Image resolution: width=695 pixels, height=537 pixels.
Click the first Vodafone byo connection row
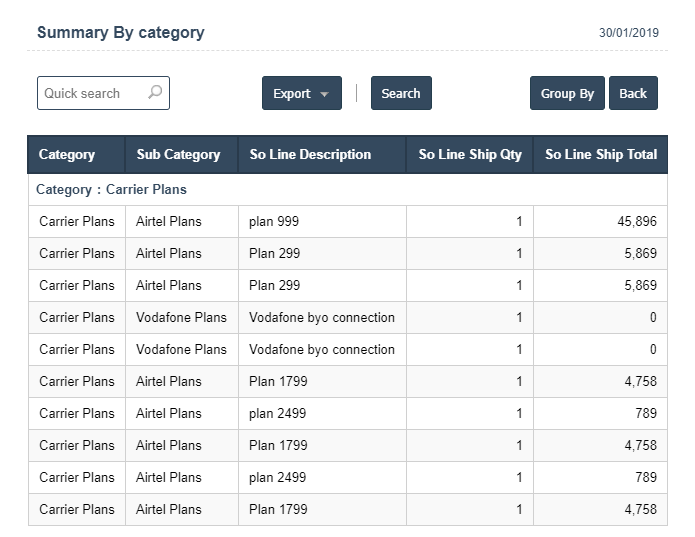[x=348, y=318]
